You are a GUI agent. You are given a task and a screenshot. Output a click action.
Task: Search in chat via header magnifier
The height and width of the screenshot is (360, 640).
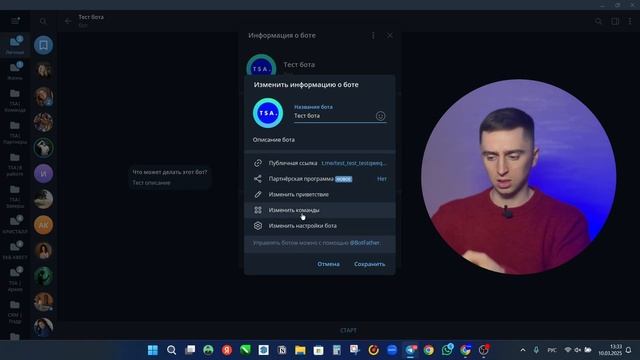(598, 21)
